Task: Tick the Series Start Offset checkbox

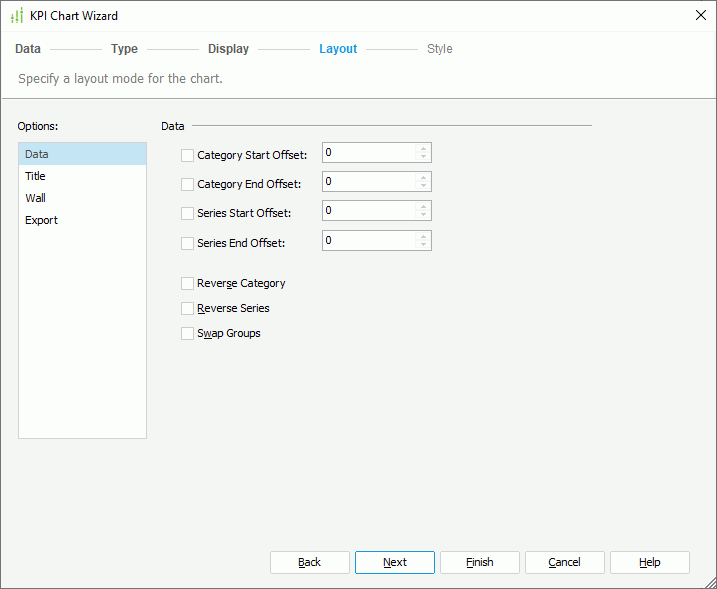Action: (187, 214)
